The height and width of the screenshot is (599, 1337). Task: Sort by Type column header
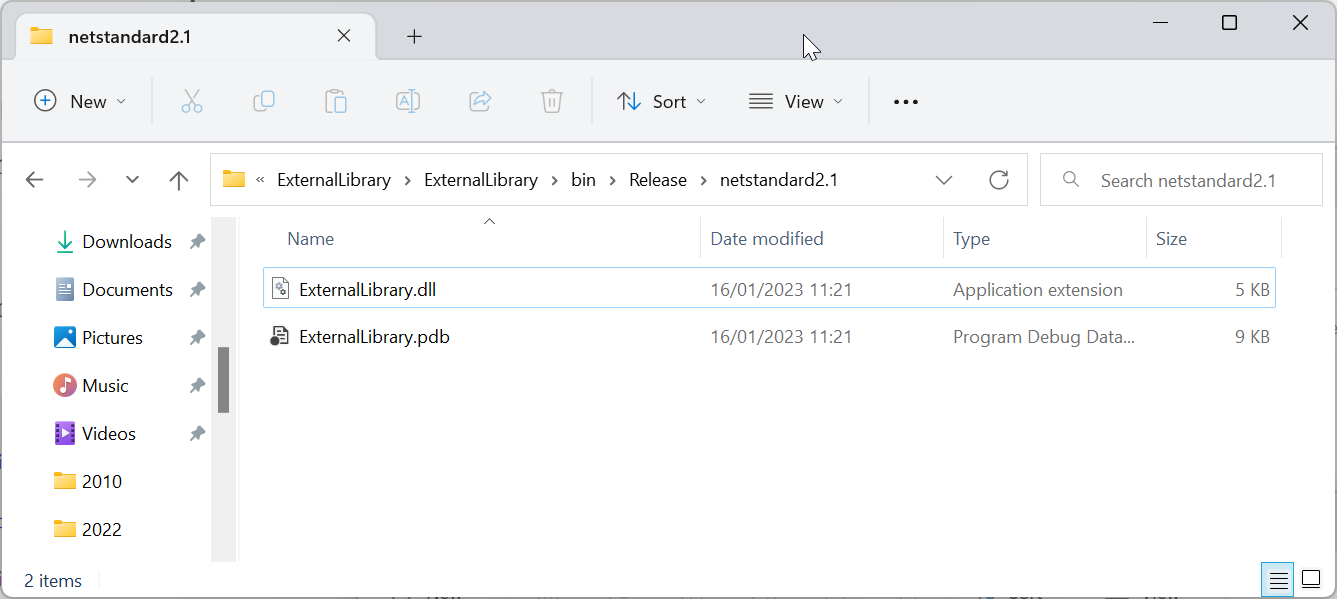pyautogui.click(x=971, y=238)
